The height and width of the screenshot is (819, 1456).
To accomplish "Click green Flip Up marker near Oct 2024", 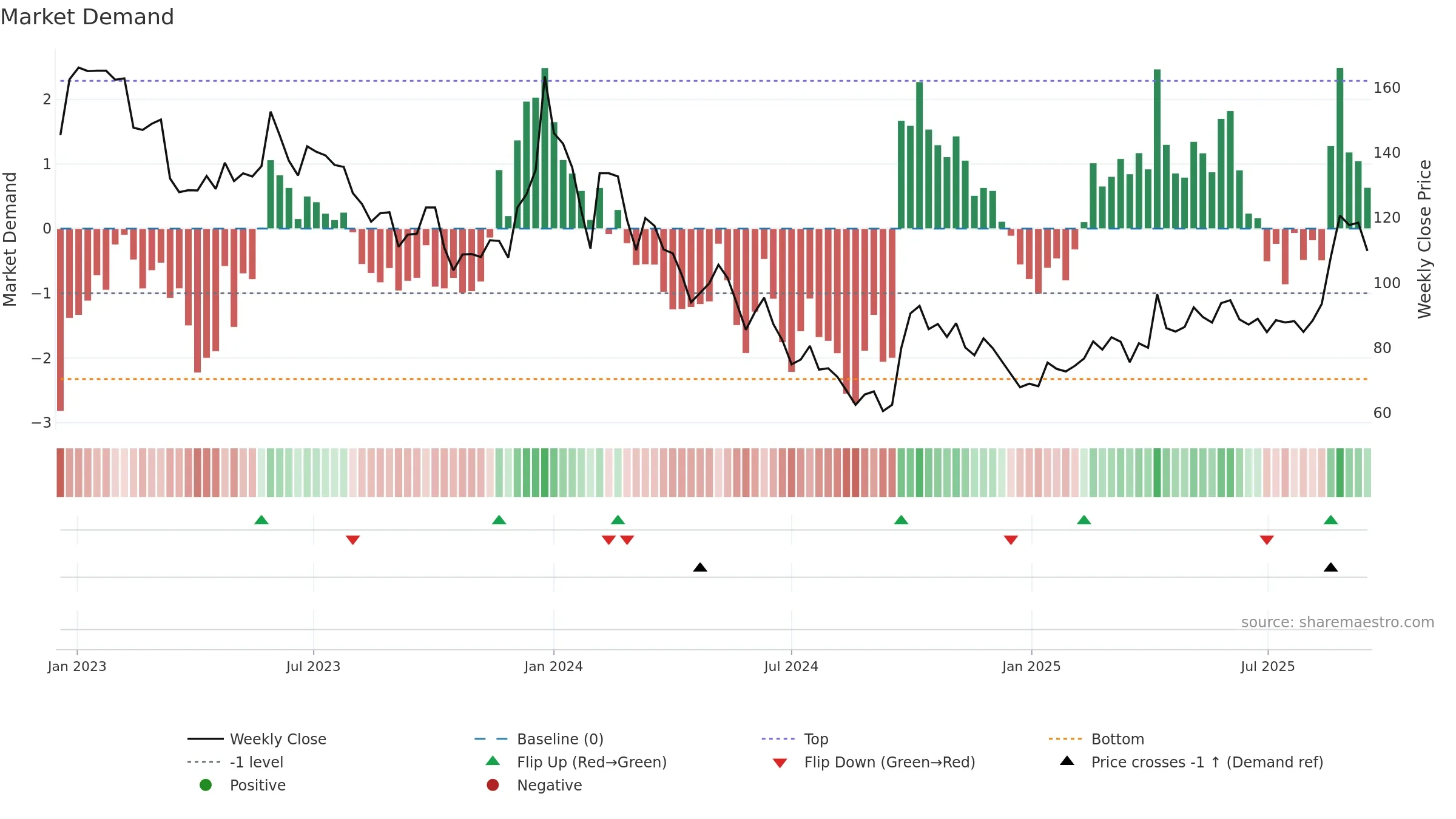I will pos(902,520).
